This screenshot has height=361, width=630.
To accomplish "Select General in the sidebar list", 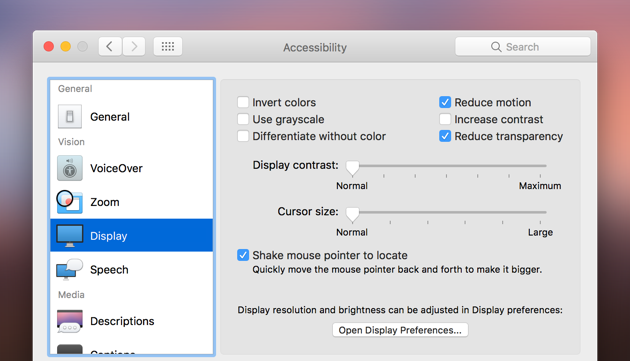I will point(131,117).
